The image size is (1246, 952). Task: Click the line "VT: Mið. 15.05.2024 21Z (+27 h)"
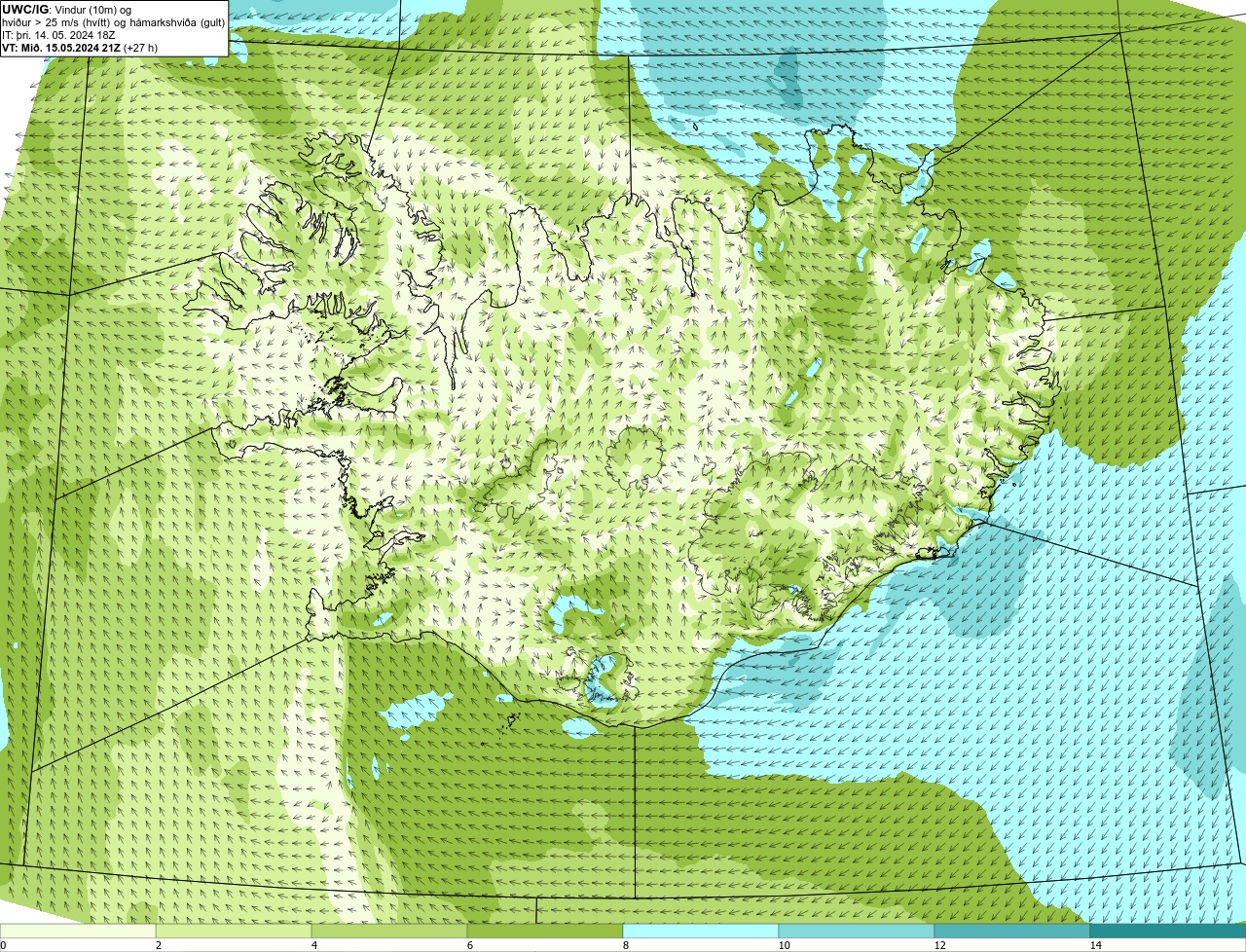tap(80, 48)
